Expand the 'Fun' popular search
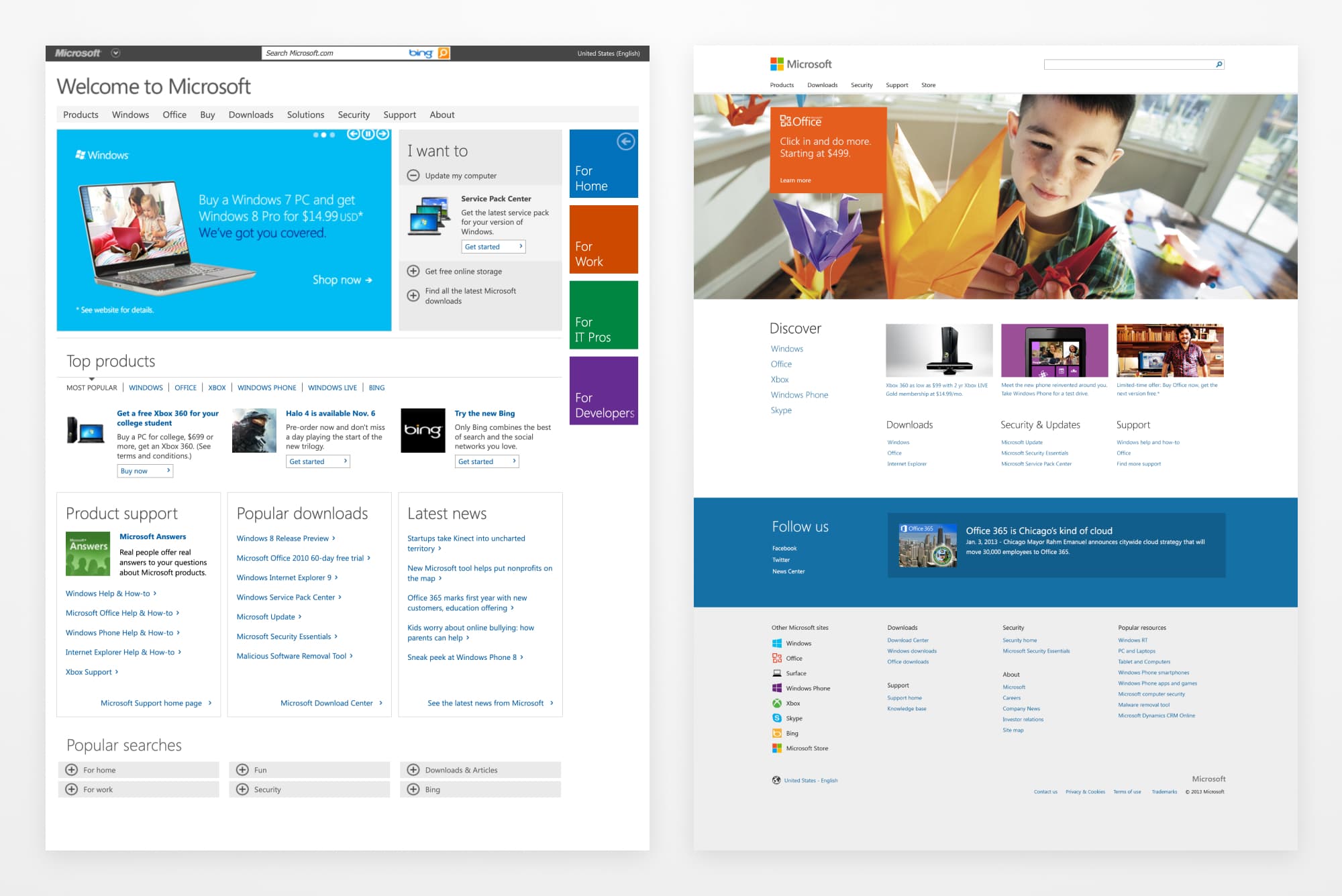 242,770
